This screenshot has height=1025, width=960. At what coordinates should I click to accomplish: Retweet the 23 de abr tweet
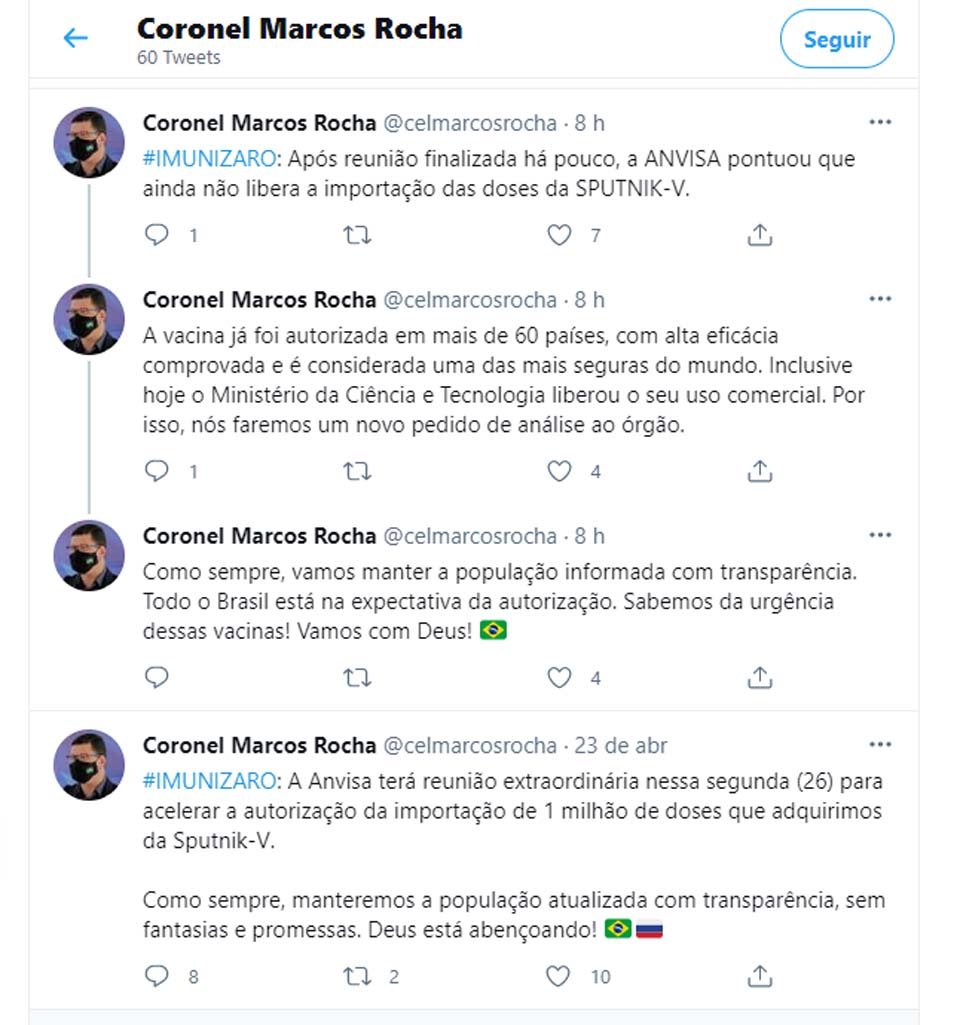(357, 976)
